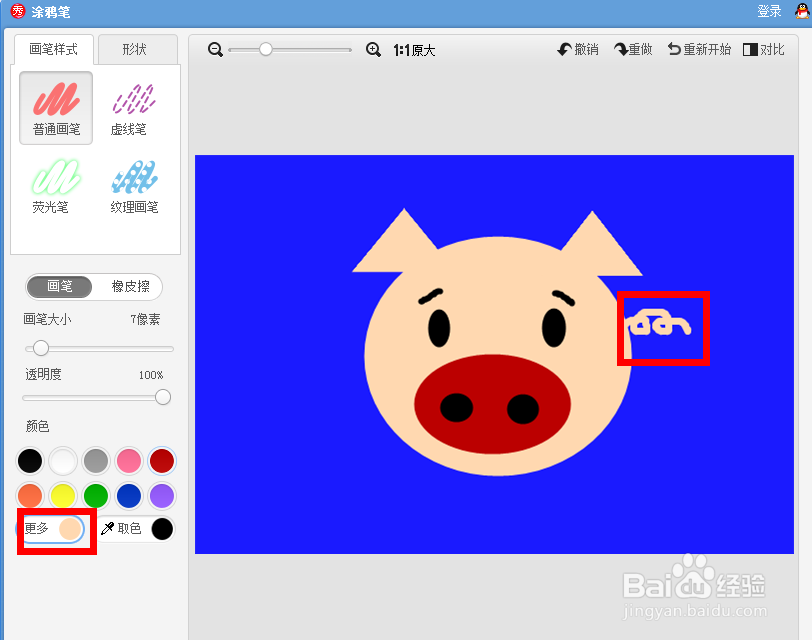Viewport: 812px width, 640px height.
Task: Click the 涂鸦笔 app logo icon
Action: click(x=18, y=11)
